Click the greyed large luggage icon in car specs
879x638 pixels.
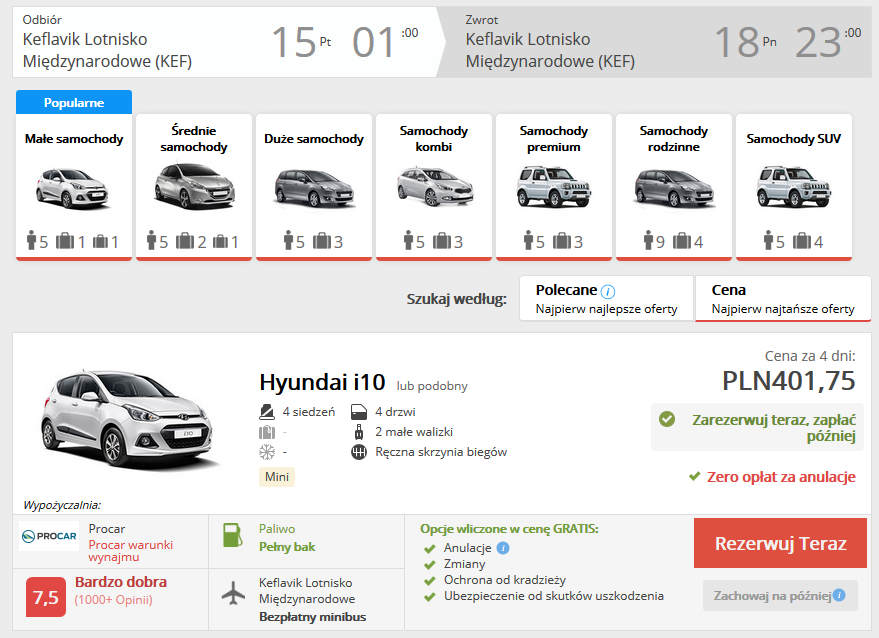click(x=267, y=432)
